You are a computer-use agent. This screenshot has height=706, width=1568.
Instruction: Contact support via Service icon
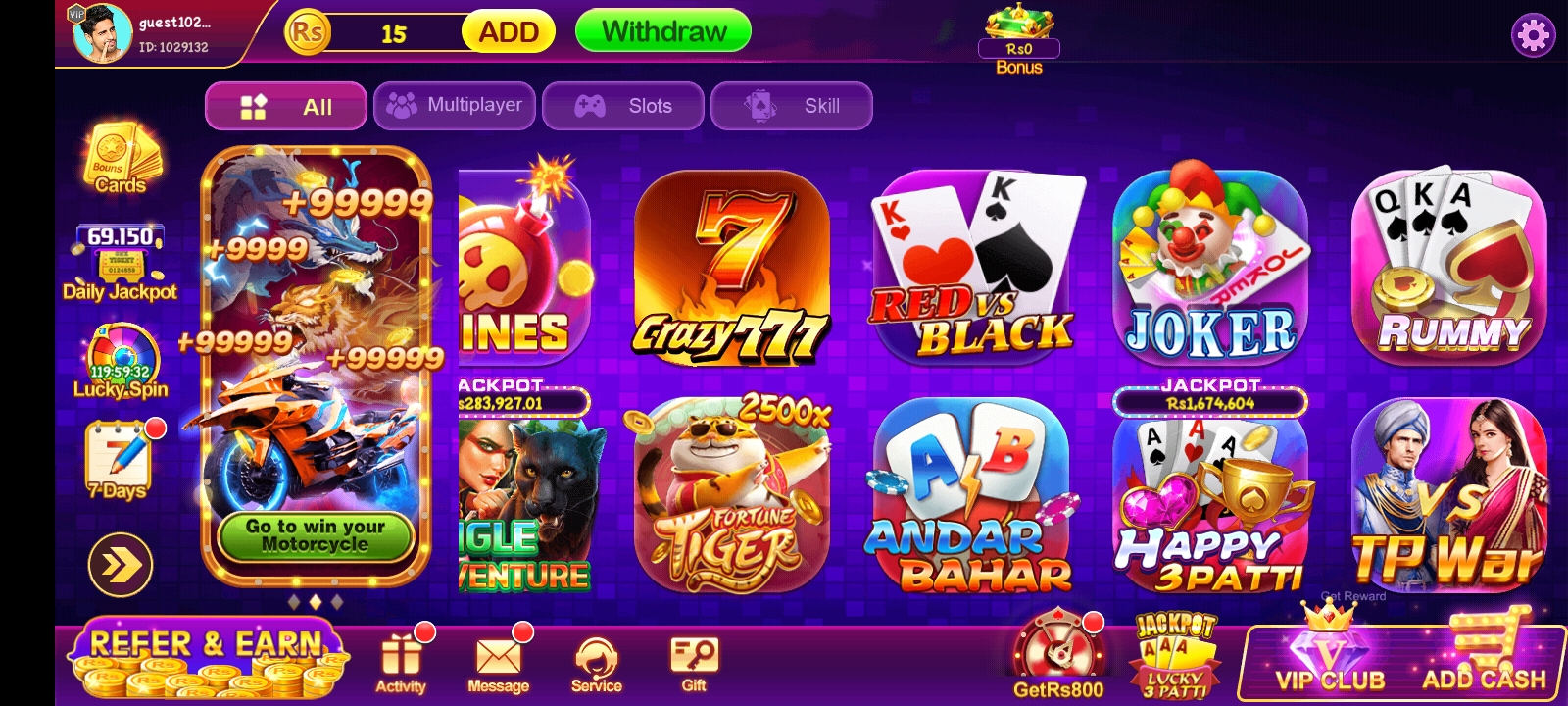coord(597,664)
